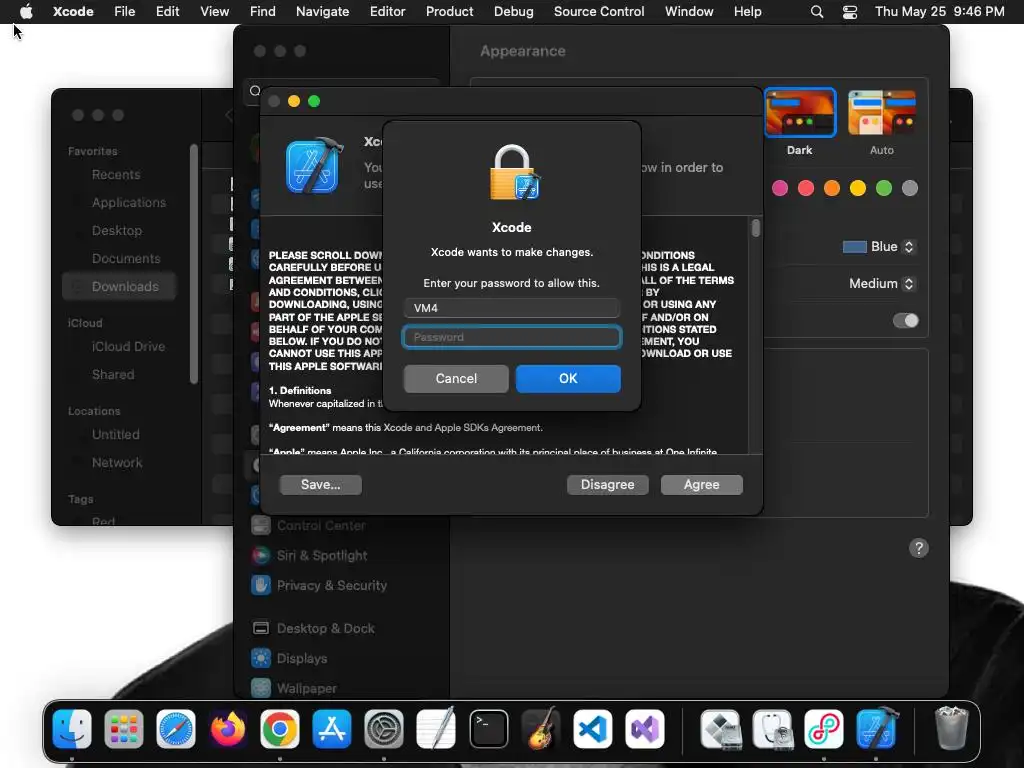Open Google Chrome in the dock
Viewport: 1024px width, 768px height.
point(280,729)
